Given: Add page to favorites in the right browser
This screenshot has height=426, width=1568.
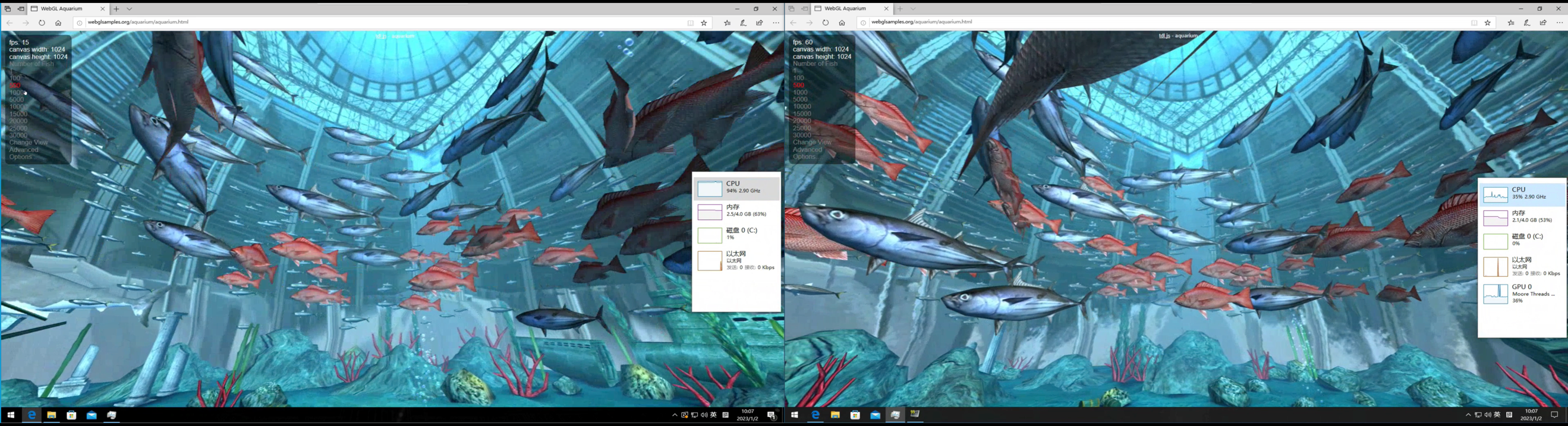Looking at the screenshot, I should click(1488, 23).
